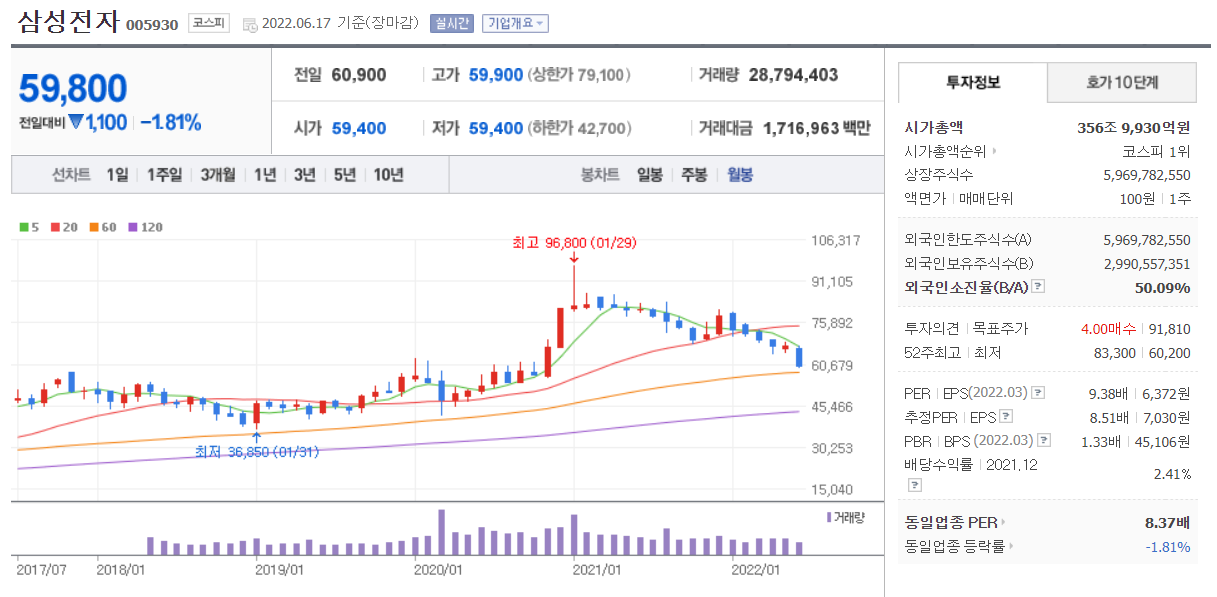Show the 주봉 weekly candlestick chart
Screen dimensions: 1217x597
coord(694,175)
